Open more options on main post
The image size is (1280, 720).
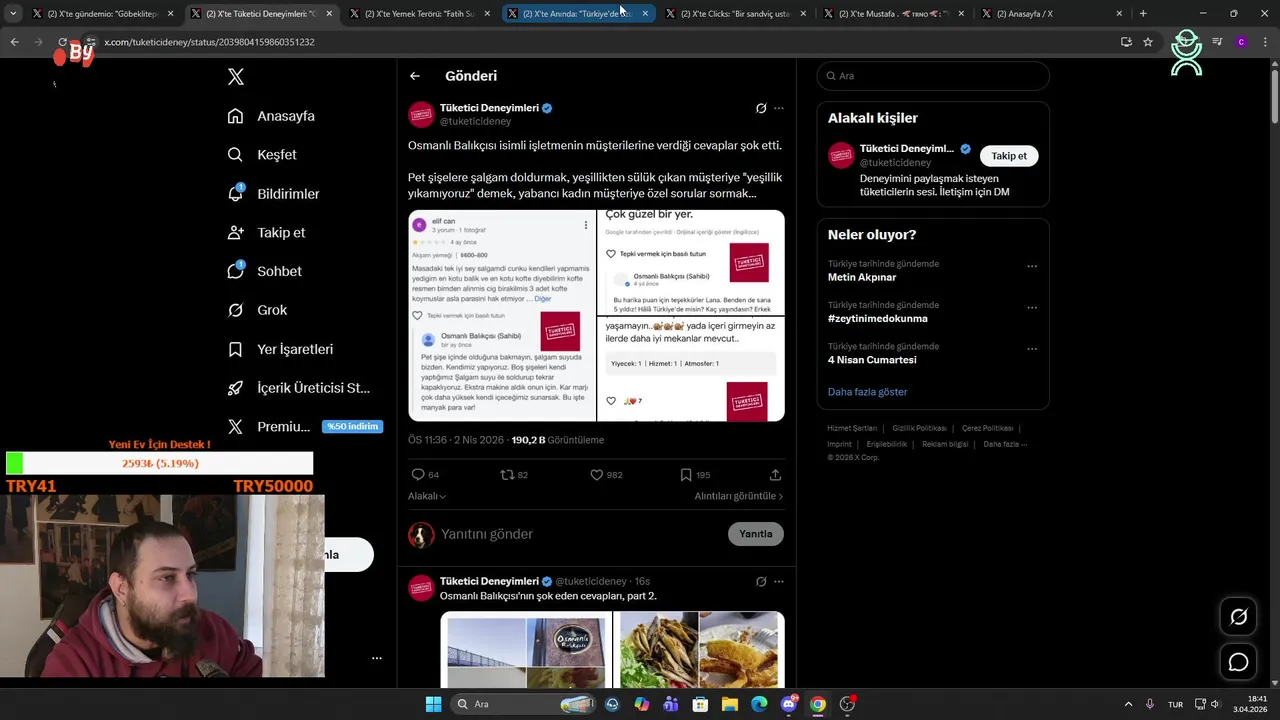[779, 108]
